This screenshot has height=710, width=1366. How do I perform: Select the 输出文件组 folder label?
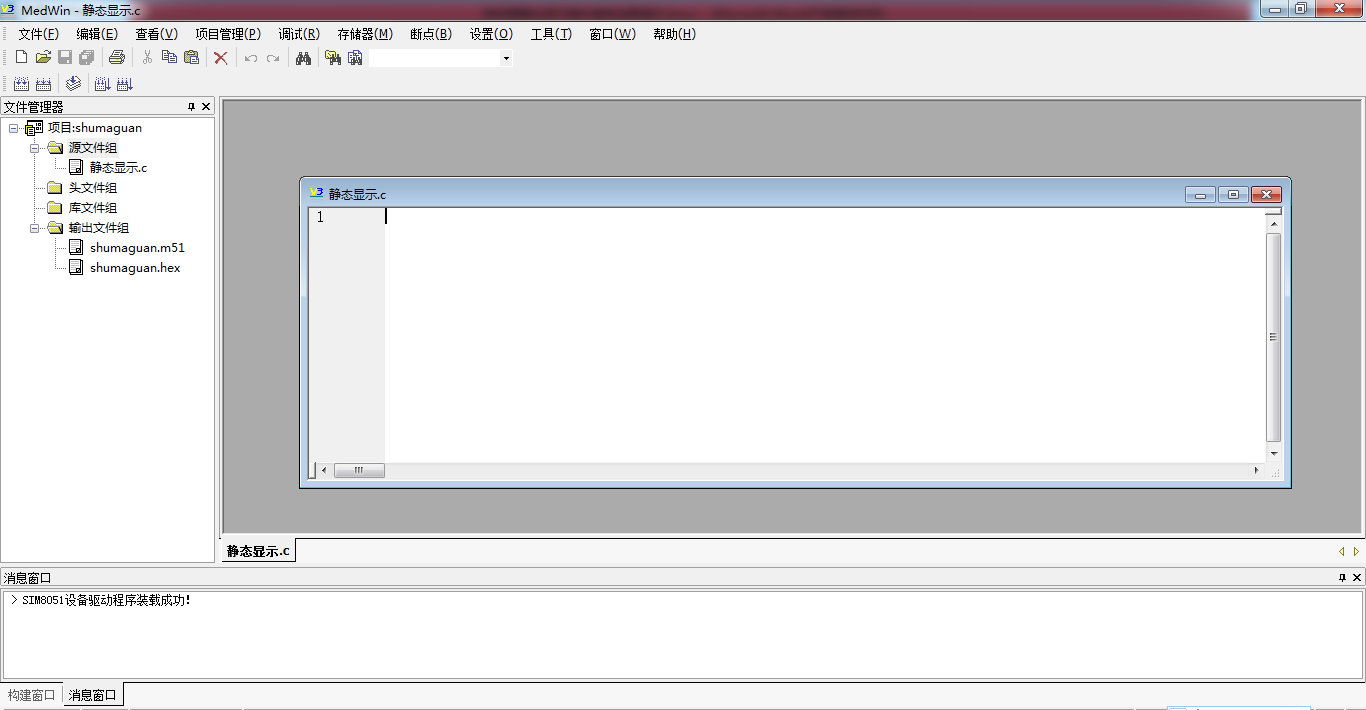(x=99, y=228)
